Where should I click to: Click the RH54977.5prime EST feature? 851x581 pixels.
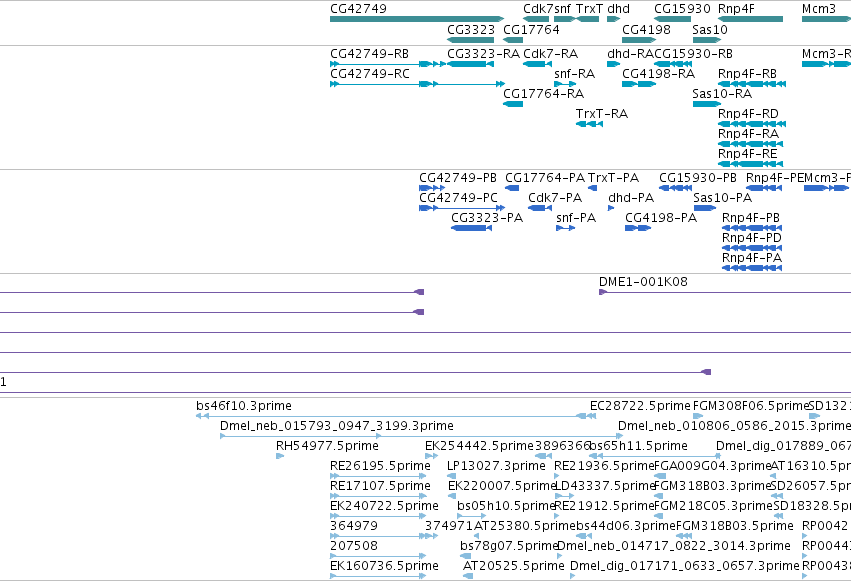point(280,456)
